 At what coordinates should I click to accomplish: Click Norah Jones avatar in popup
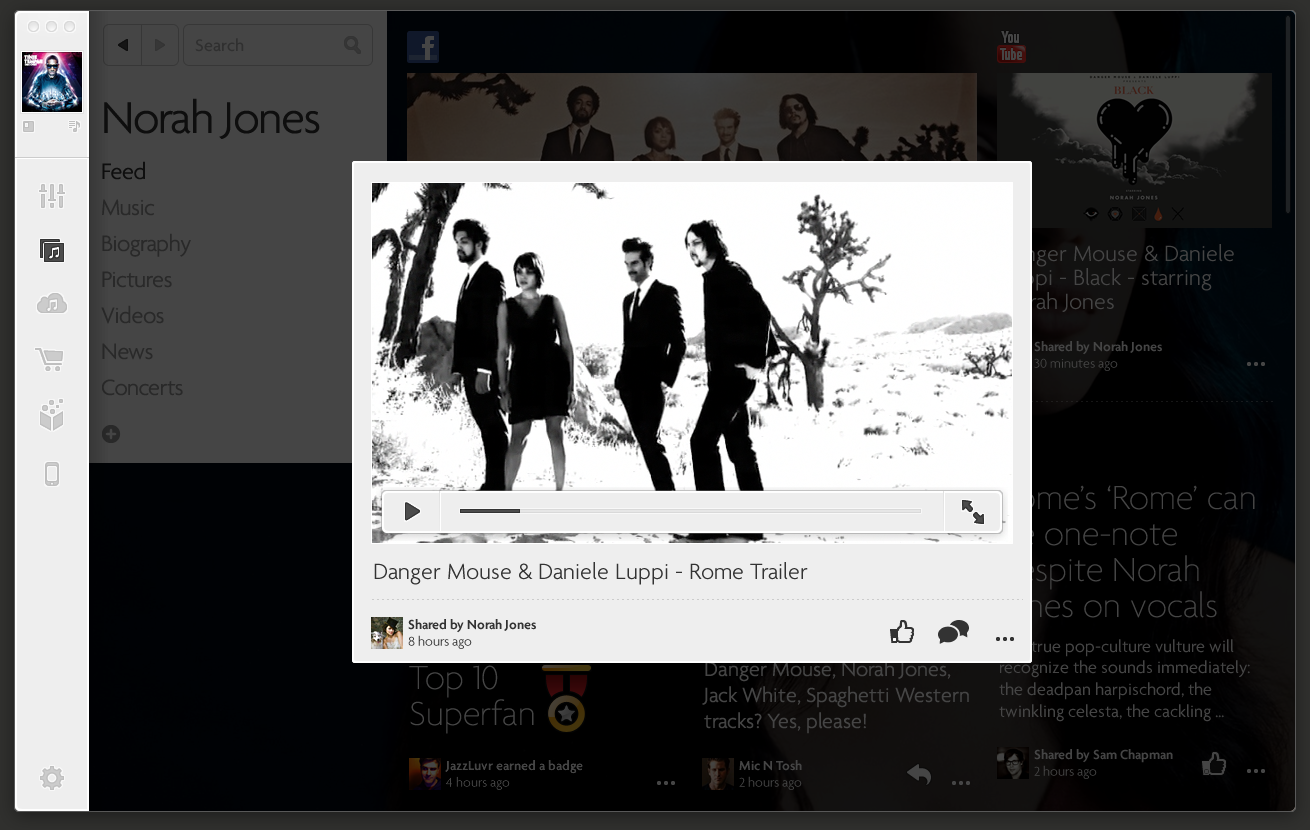(x=387, y=633)
